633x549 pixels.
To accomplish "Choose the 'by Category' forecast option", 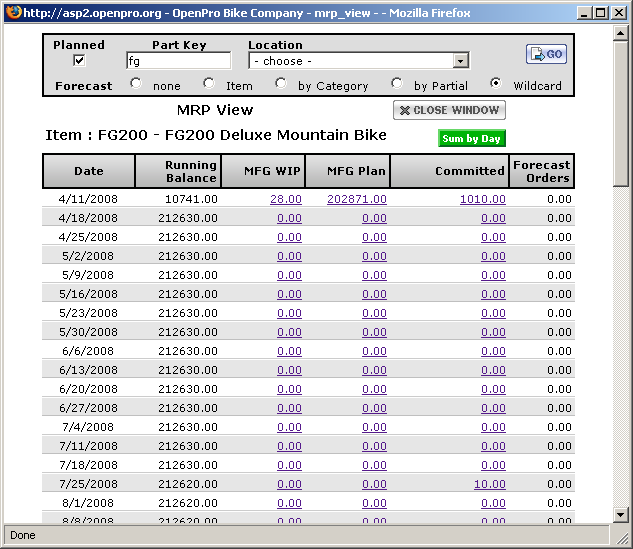I will [x=281, y=84].
